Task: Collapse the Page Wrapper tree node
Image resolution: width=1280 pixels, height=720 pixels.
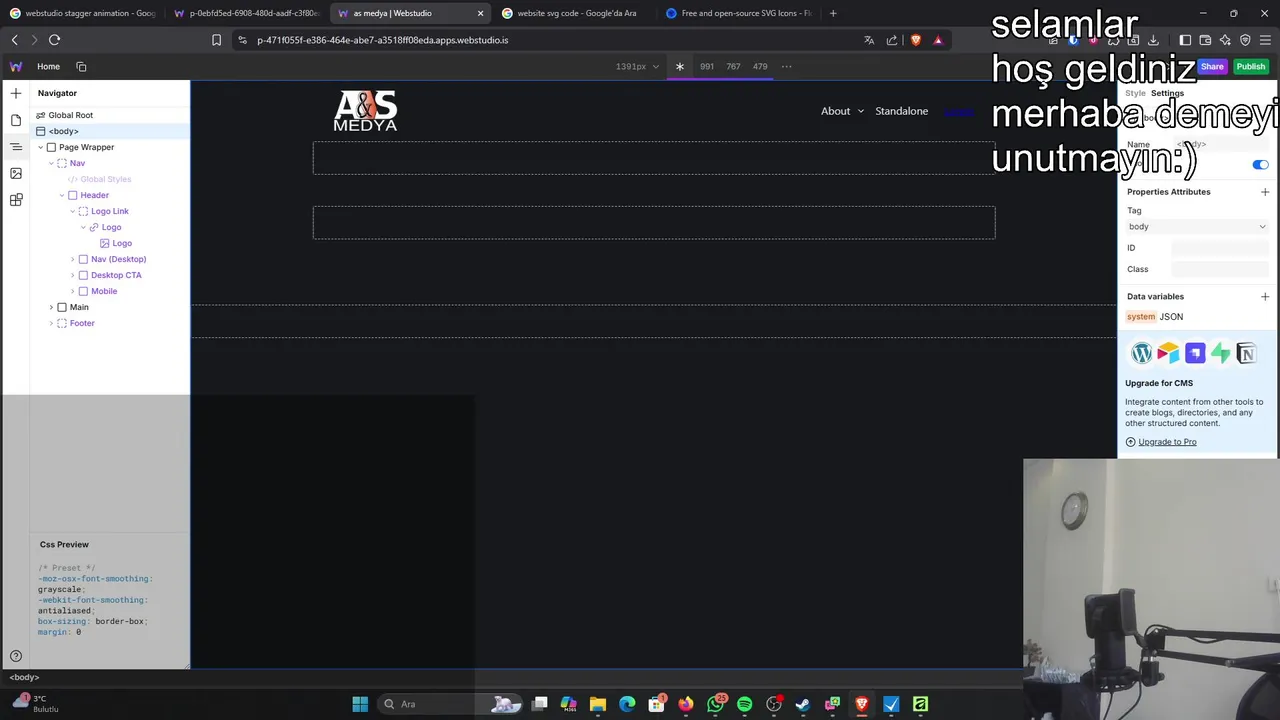Action: coord(41,147)
